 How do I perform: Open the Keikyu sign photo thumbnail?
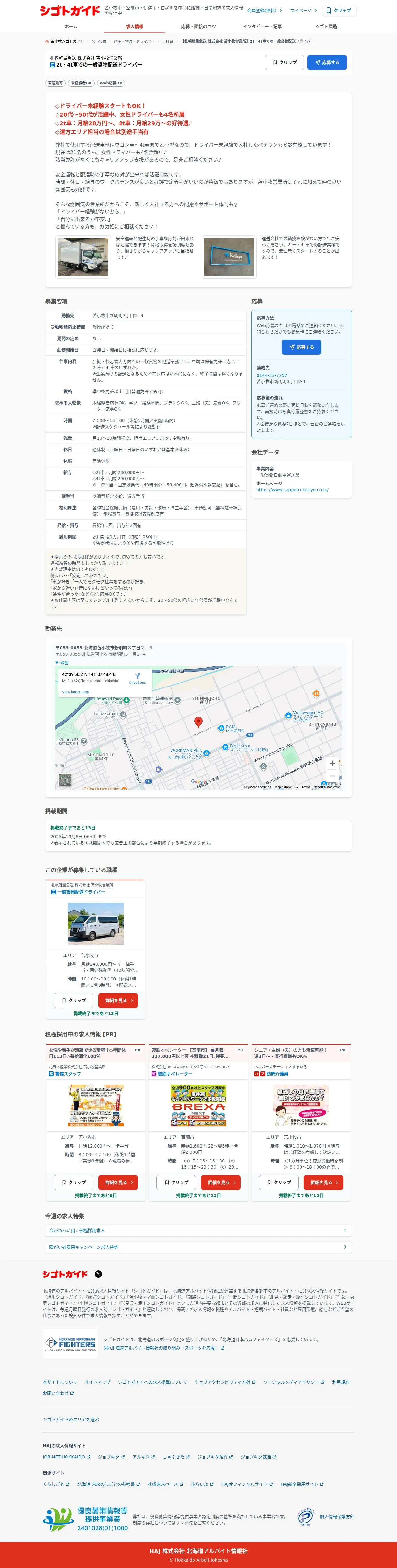[228, 257]
